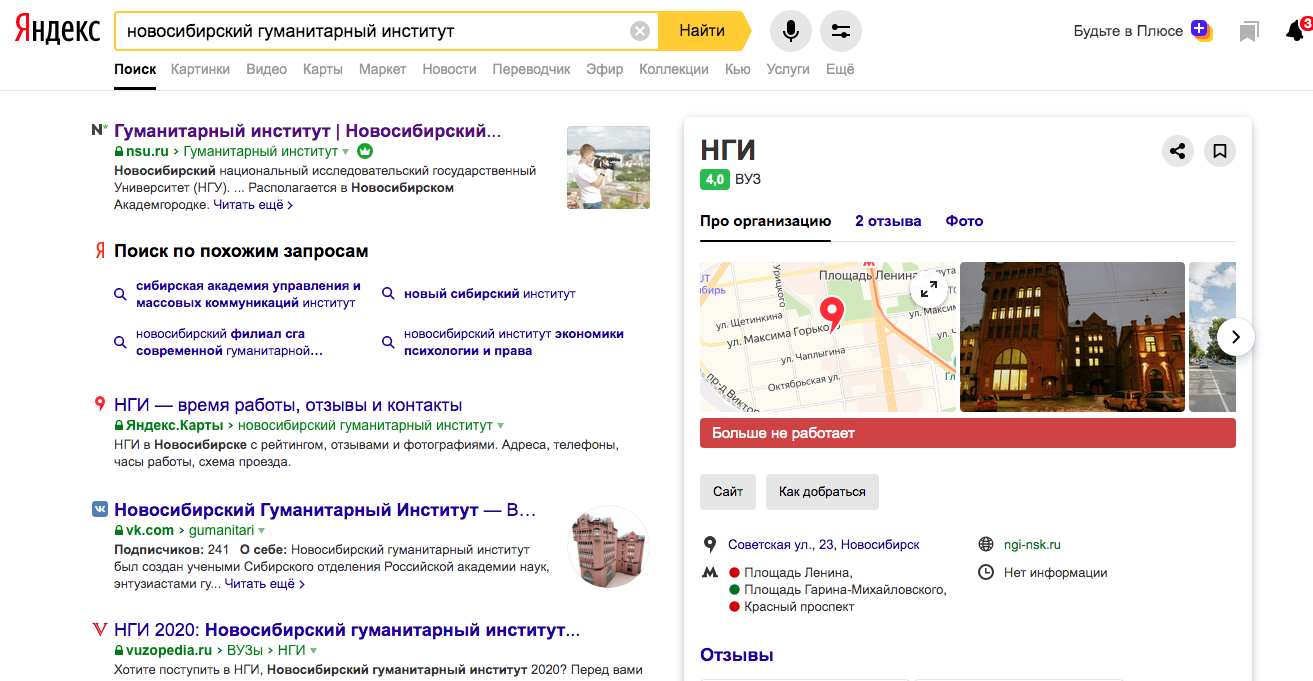Click the Яндекс logo
The height and width of the screenshot is (681, 1313).
(x=57, y=31)
